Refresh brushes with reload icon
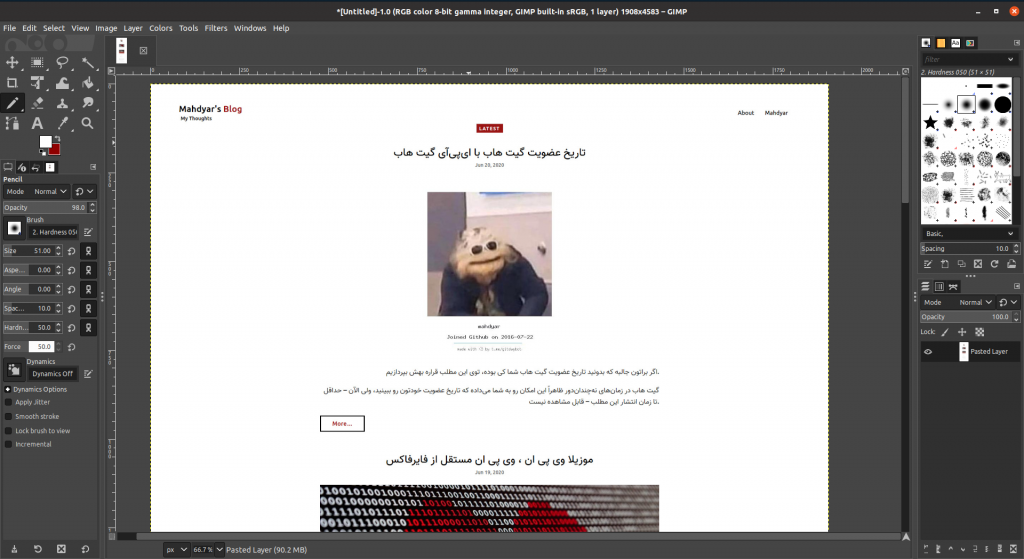The height and width of the screenshot is (559, 1024). pyautogui.click(x=994, y=264)
